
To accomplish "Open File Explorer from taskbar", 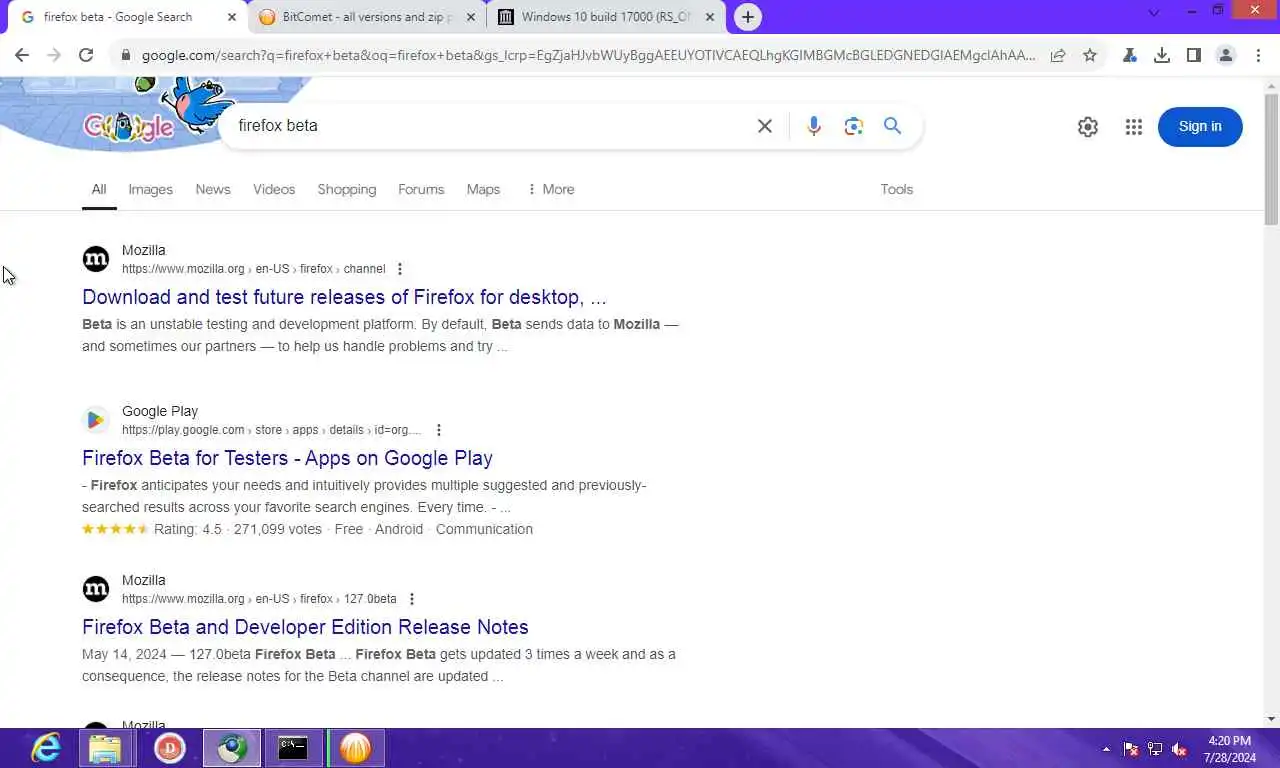I will 105,748.
